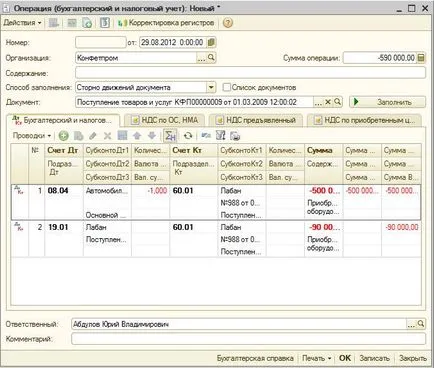This screenshot has width=434, height=368.
Task: Select debit account 08.04 cell
Action: (64, 191)
